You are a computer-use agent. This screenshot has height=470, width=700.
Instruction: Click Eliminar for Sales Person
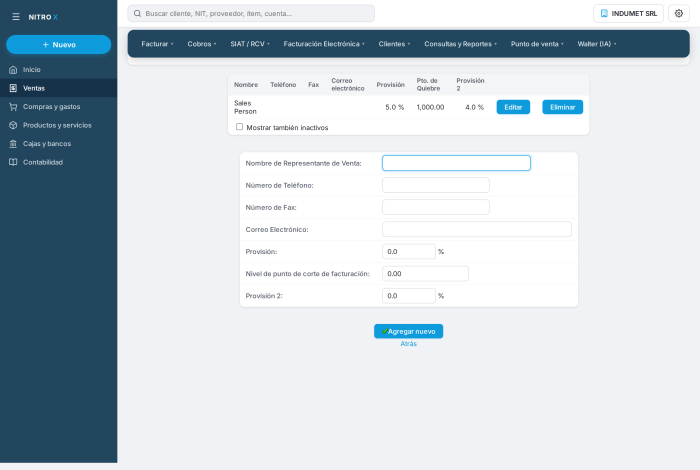562,107
